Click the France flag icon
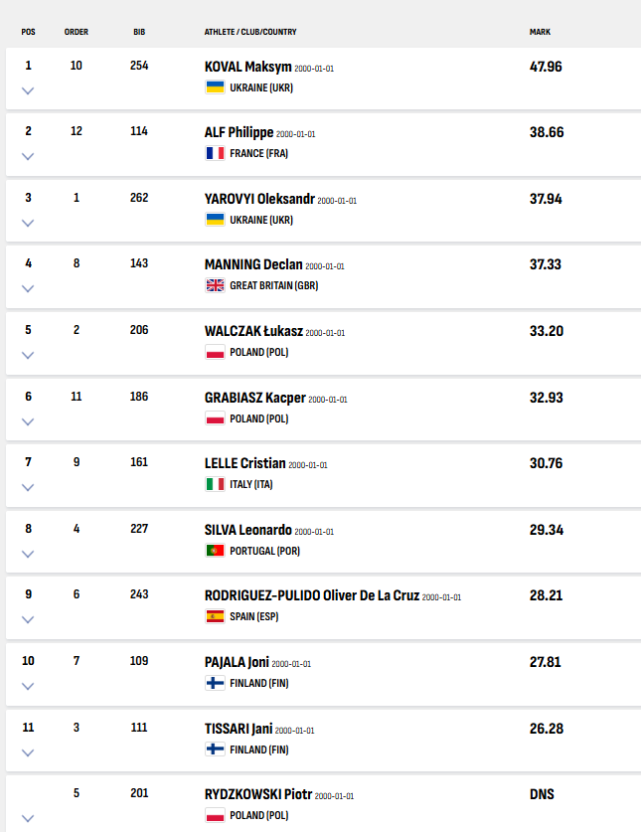Viewport: 641px width, 832px height. click(215, 153)
